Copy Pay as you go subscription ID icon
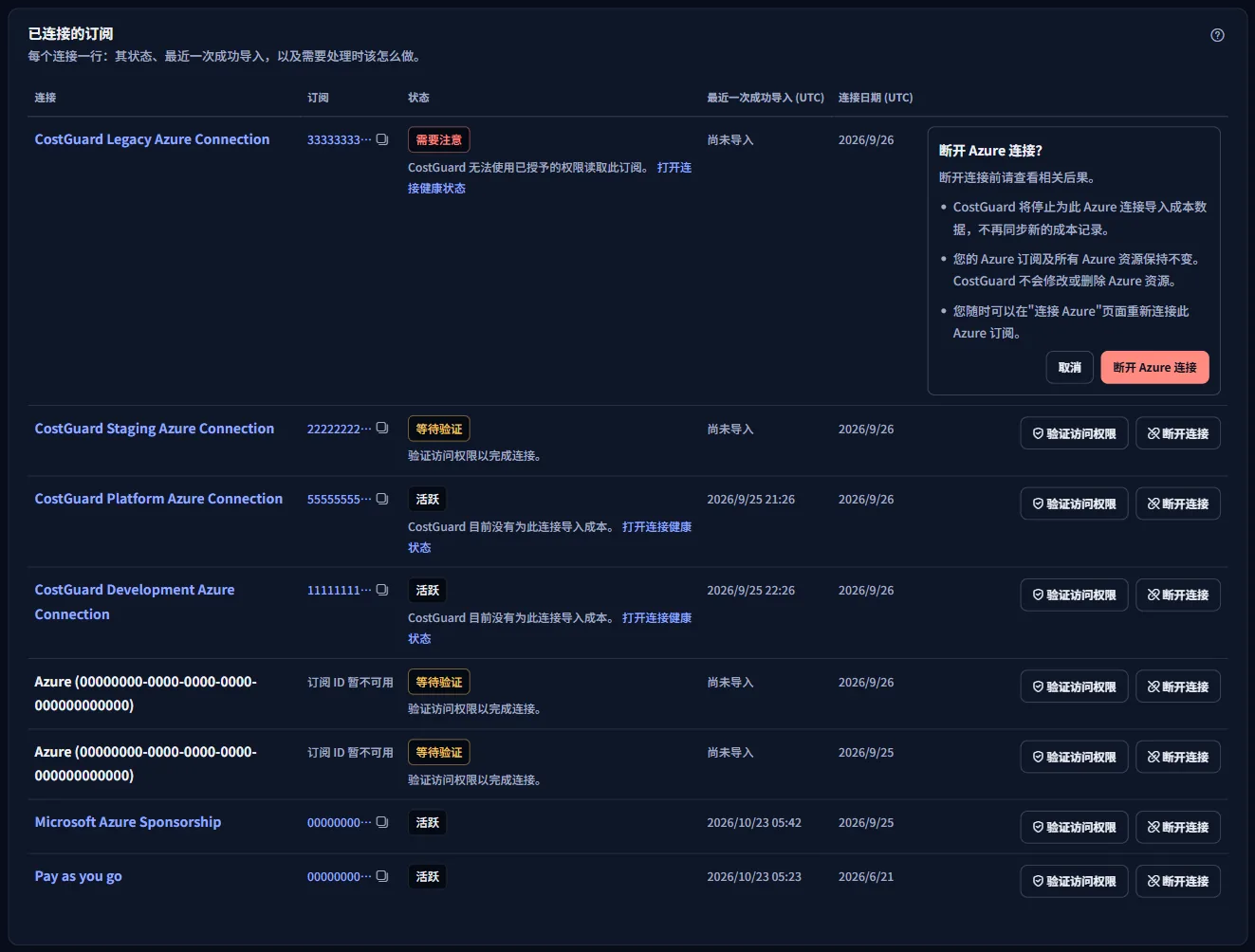 tap(382, 876)
